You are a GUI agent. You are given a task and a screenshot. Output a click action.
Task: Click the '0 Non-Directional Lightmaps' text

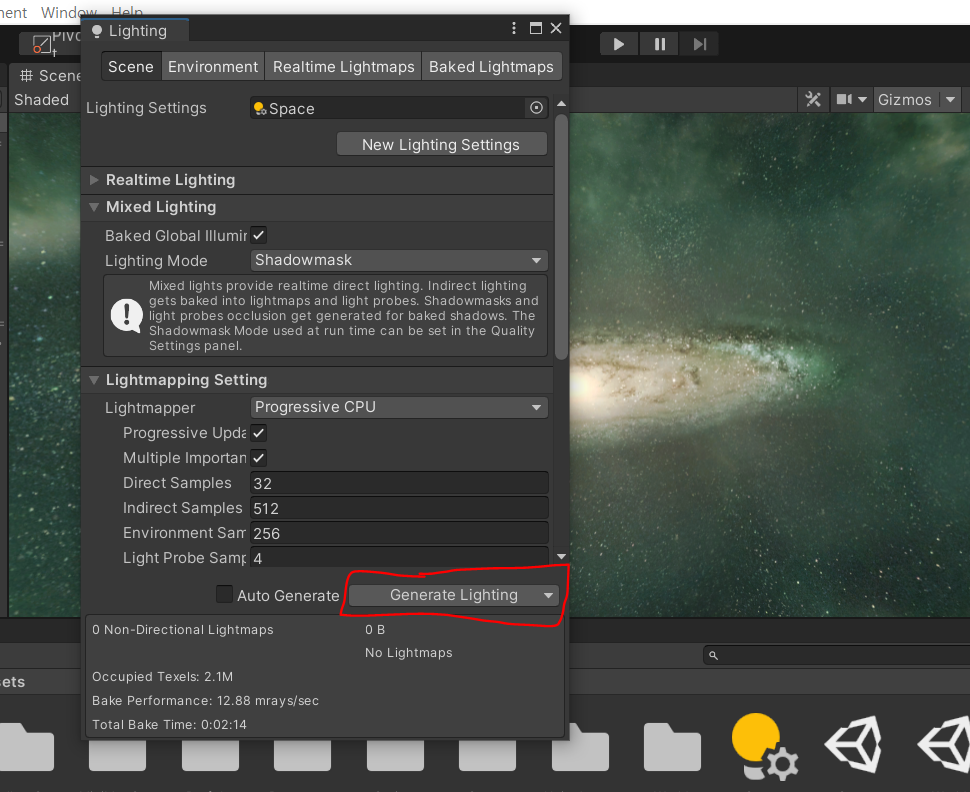pyautogui.click(x=182, y=630)
